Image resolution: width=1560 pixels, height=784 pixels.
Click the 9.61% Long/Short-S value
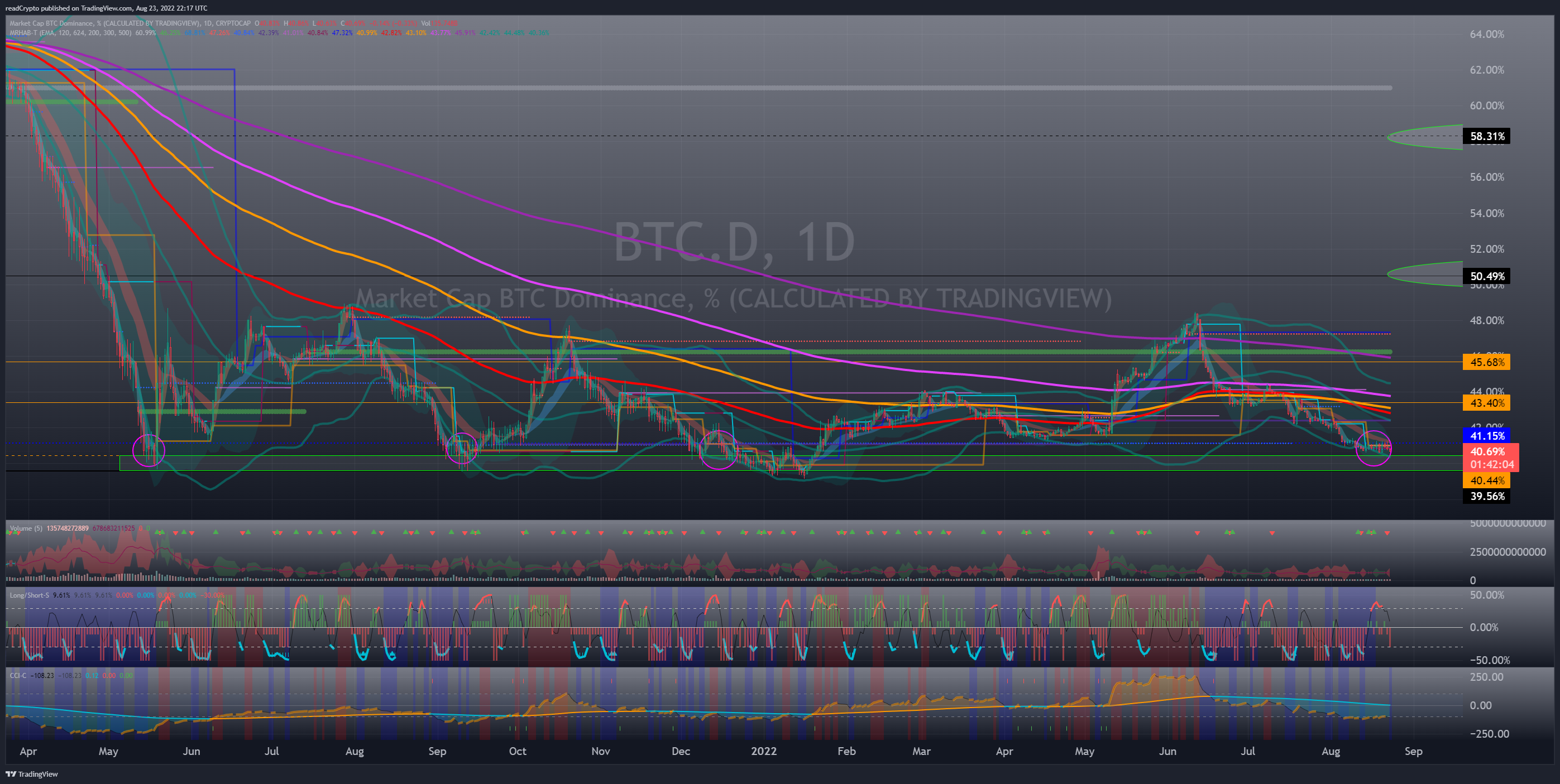click(61, 595)
